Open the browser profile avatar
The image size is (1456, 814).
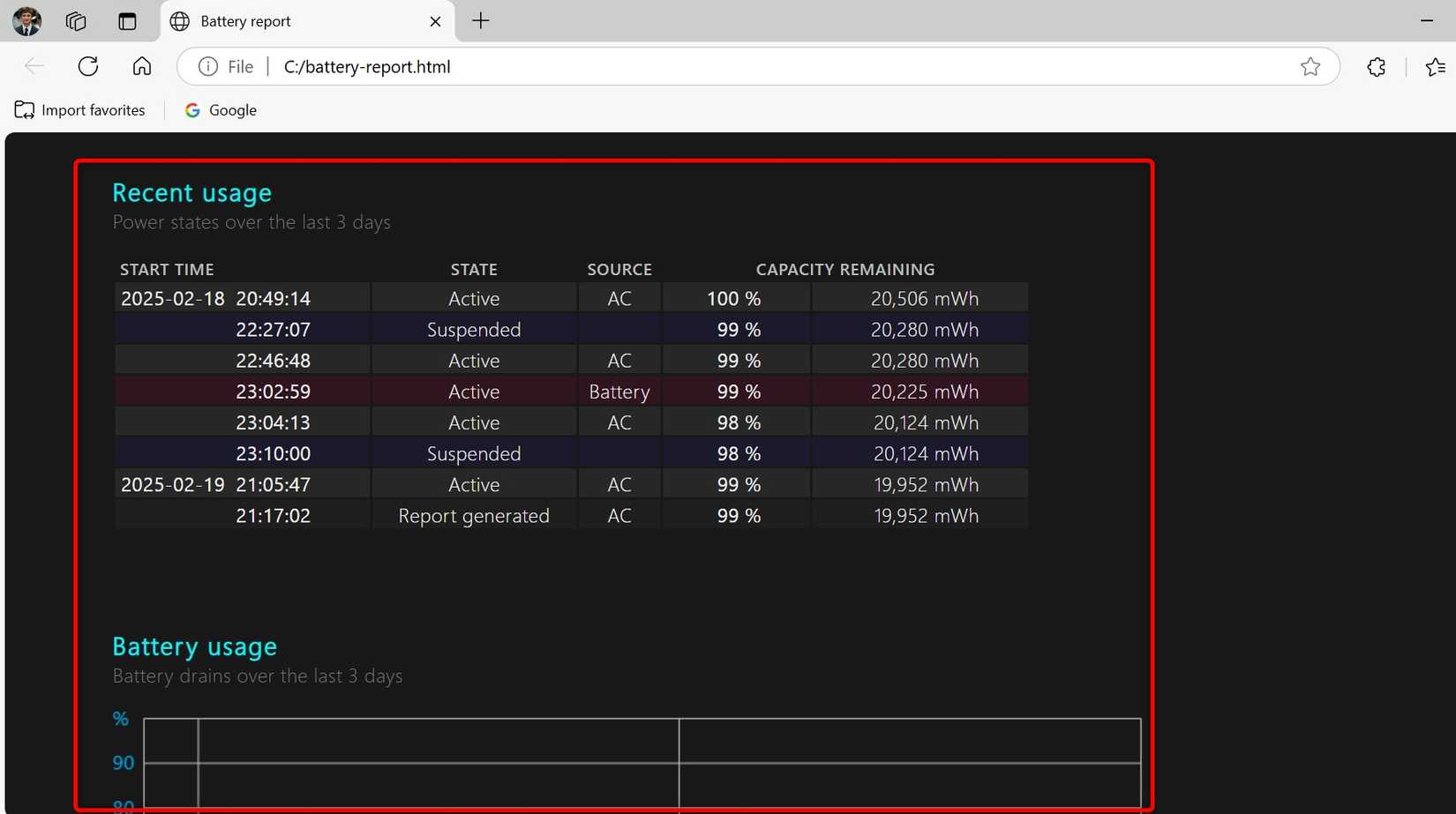(26, 21)
